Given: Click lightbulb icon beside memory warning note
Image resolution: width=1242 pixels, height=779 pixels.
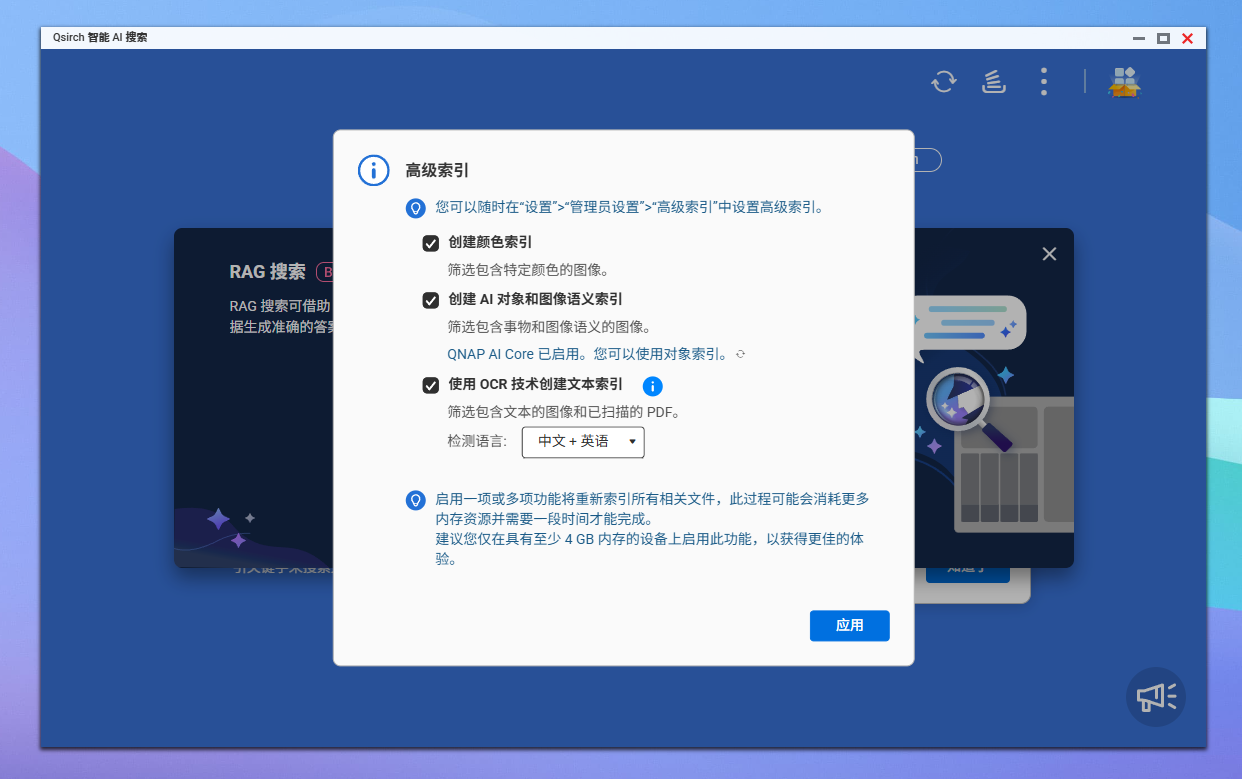Looking at the screenshot, I should 415,499.
